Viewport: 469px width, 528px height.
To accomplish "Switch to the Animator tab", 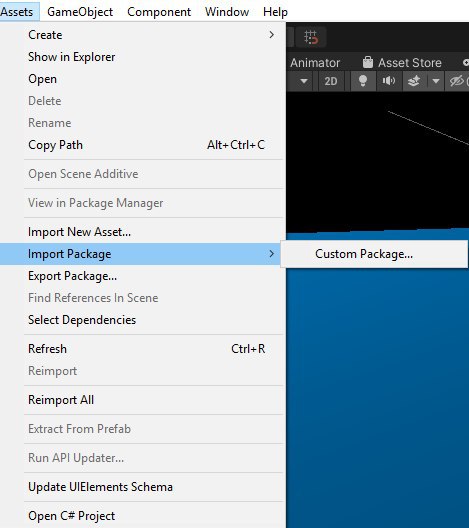I will (x=315, y=63).
